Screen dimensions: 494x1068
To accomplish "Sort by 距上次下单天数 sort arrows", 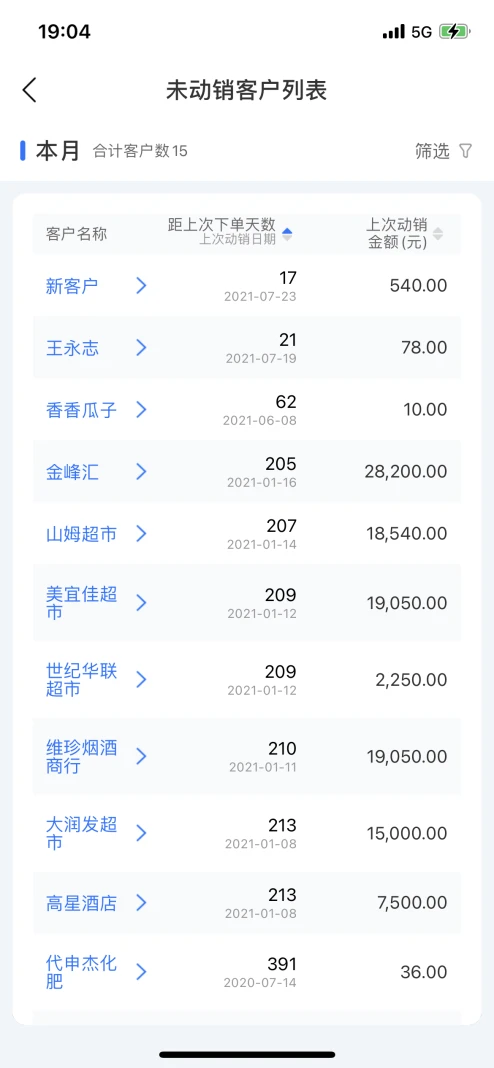I will tap(288, 234).
